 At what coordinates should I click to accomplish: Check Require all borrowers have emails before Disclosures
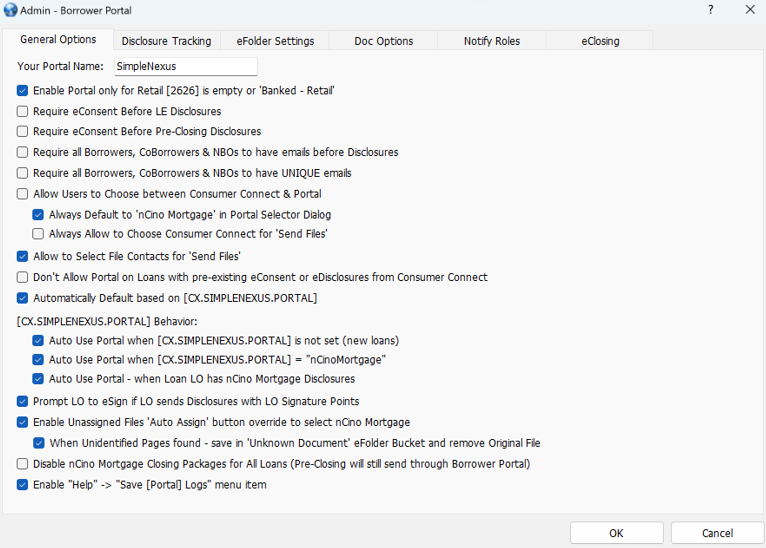pyautogui.click(x=22, y=152)
